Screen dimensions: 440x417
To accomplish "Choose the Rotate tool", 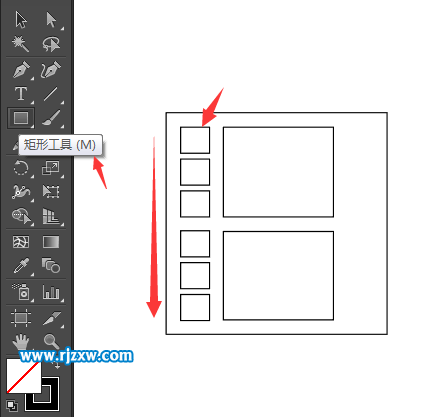I will pos(21,168).
